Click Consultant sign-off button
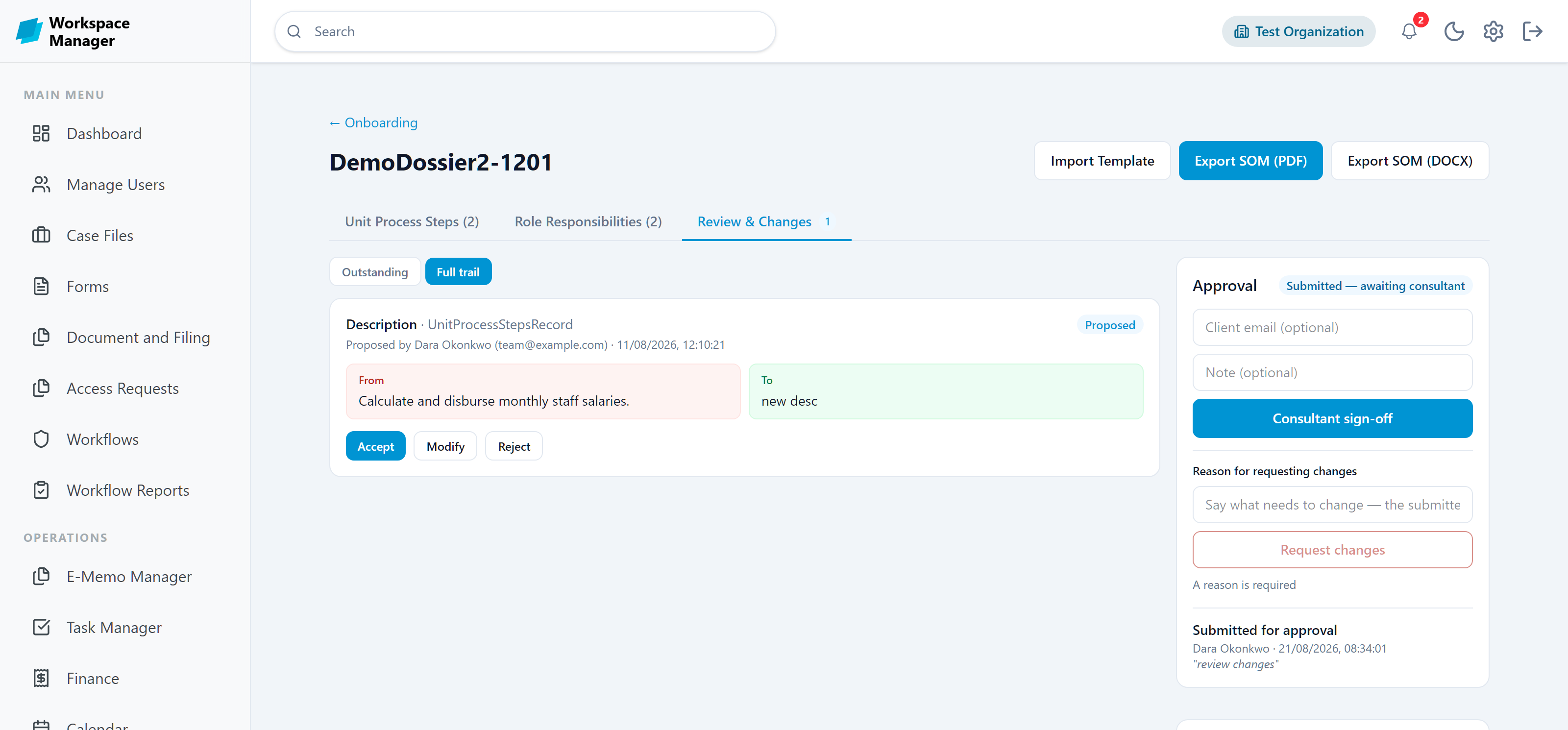1568x730 pixels. 1332,418
